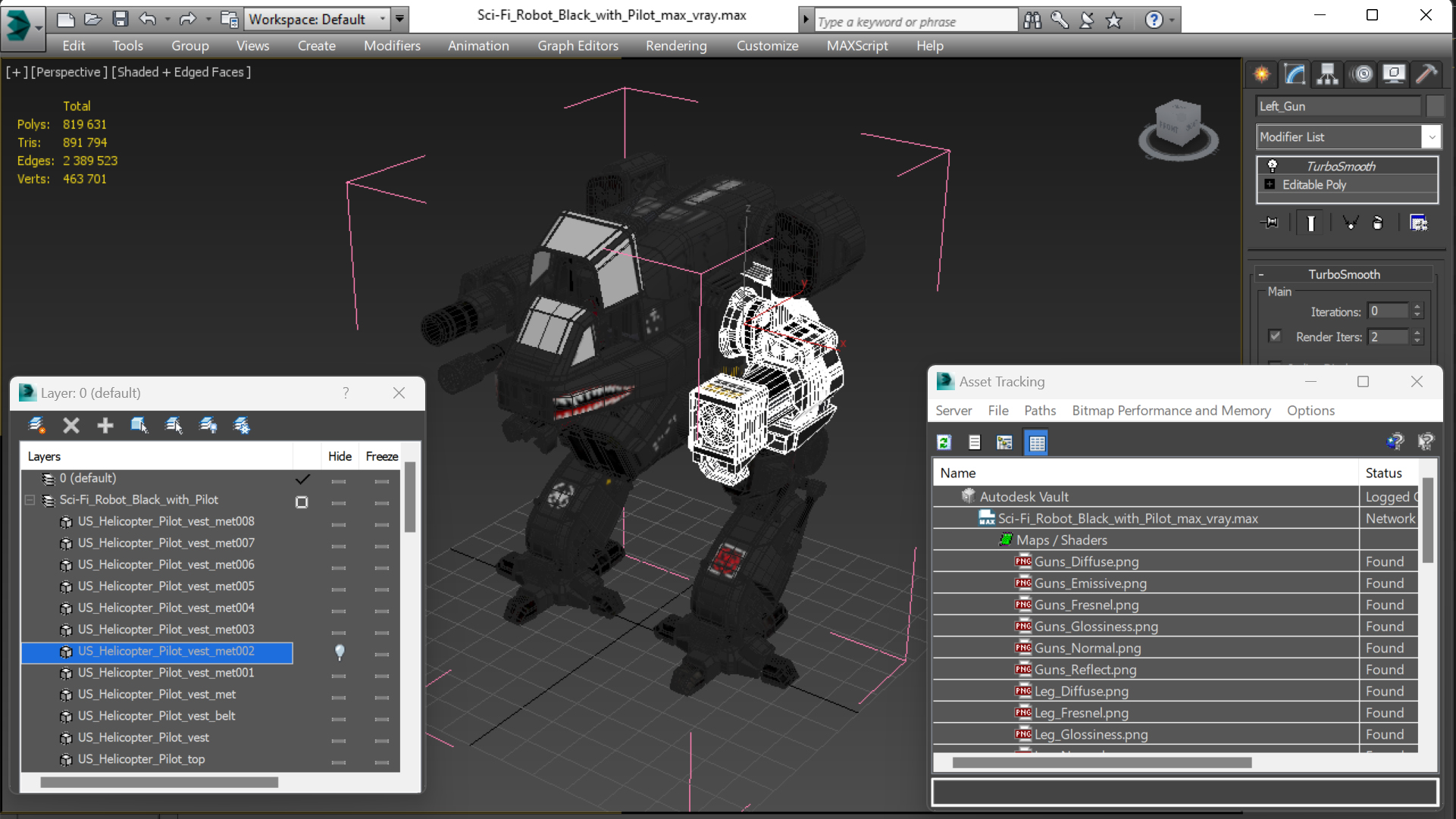Remove modifier with the trash icon

[1378, 223]
